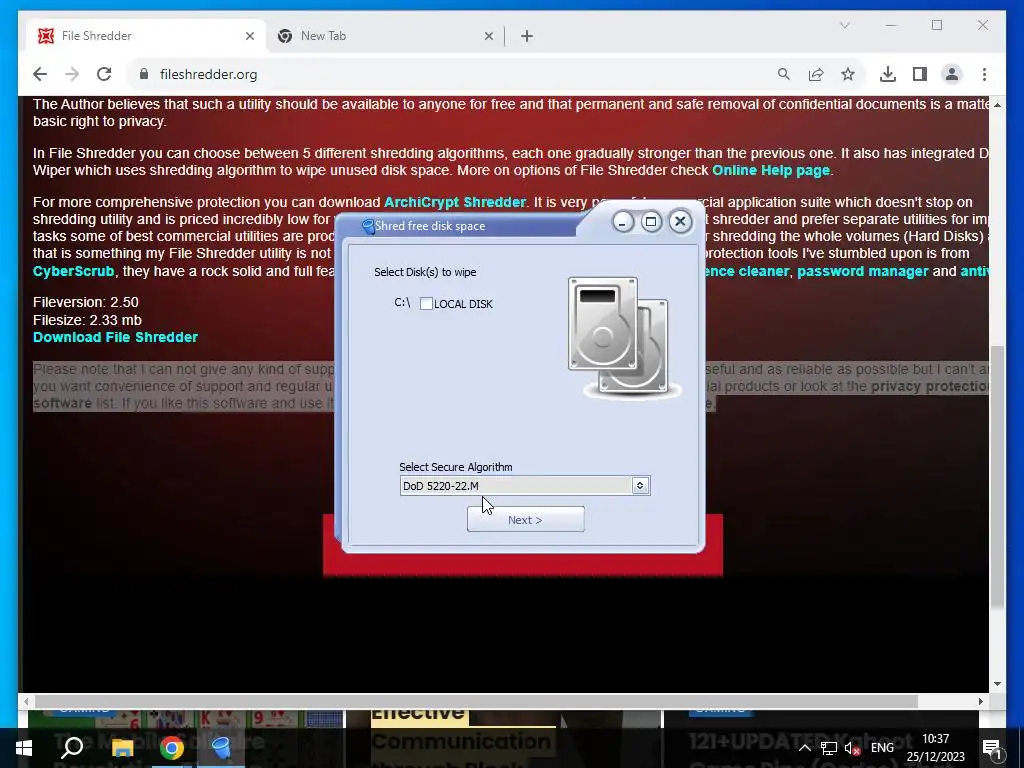Open the privacy protection link
This screenshot has height=768, width=1024.
pos(929,386)
